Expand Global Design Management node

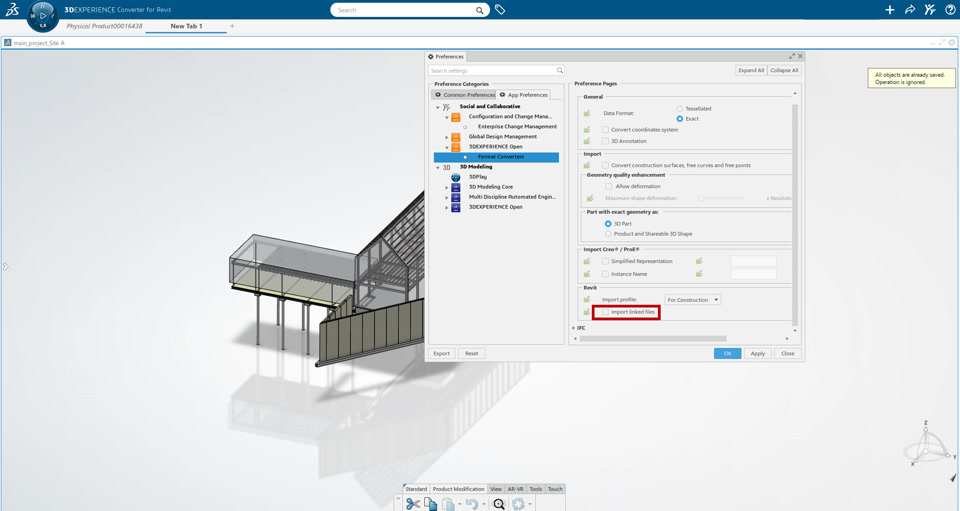447,137
